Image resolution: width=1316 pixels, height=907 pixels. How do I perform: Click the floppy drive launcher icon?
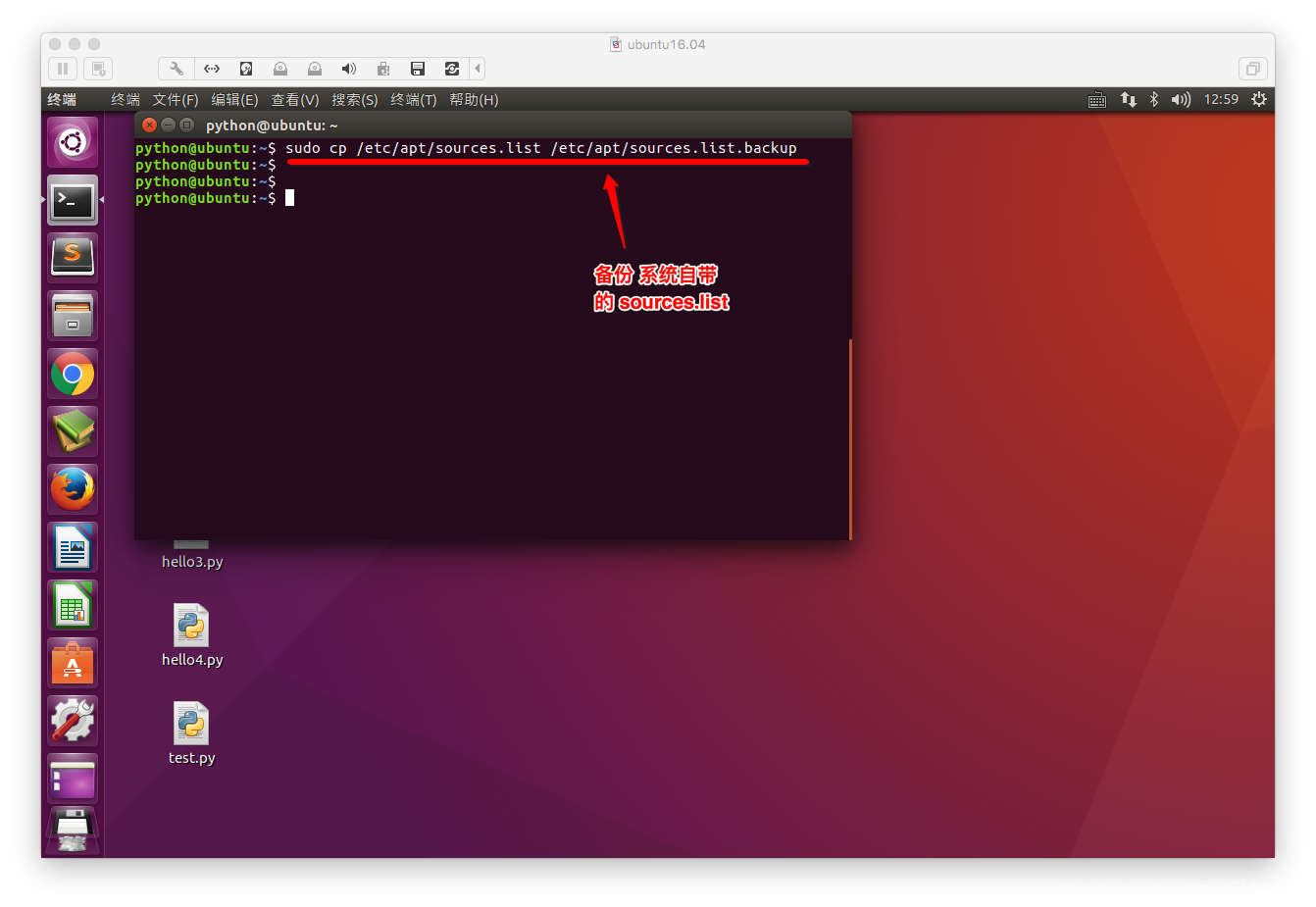[73, 830]
